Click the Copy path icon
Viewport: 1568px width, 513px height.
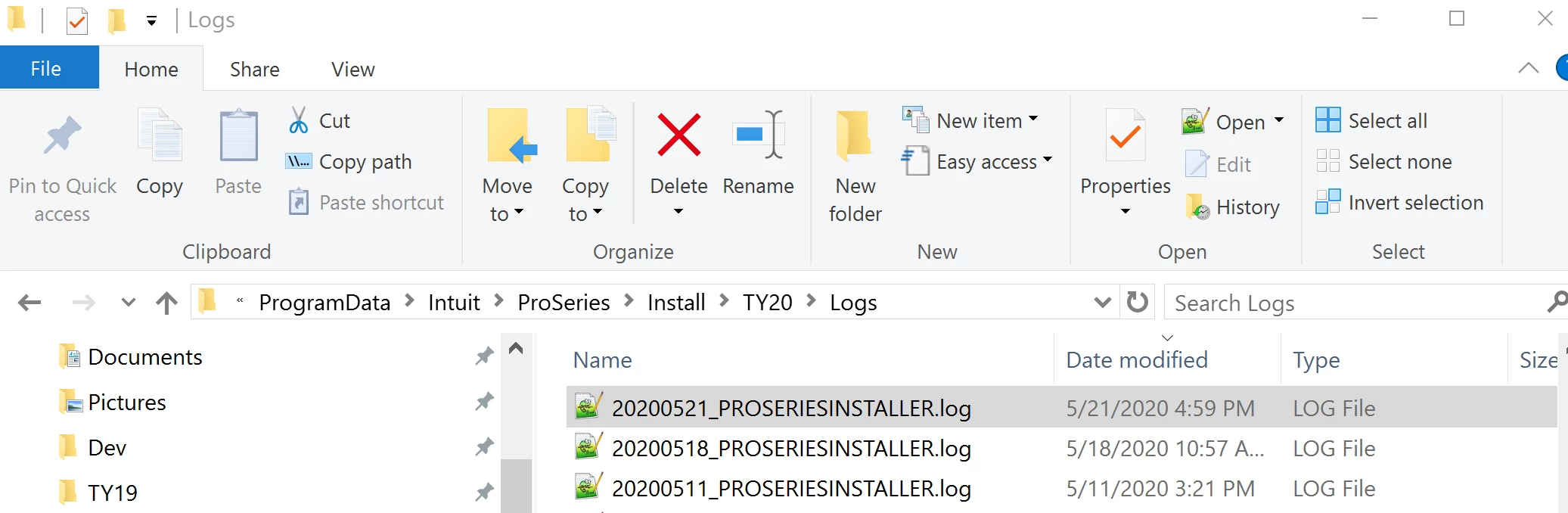coord(298,161)
